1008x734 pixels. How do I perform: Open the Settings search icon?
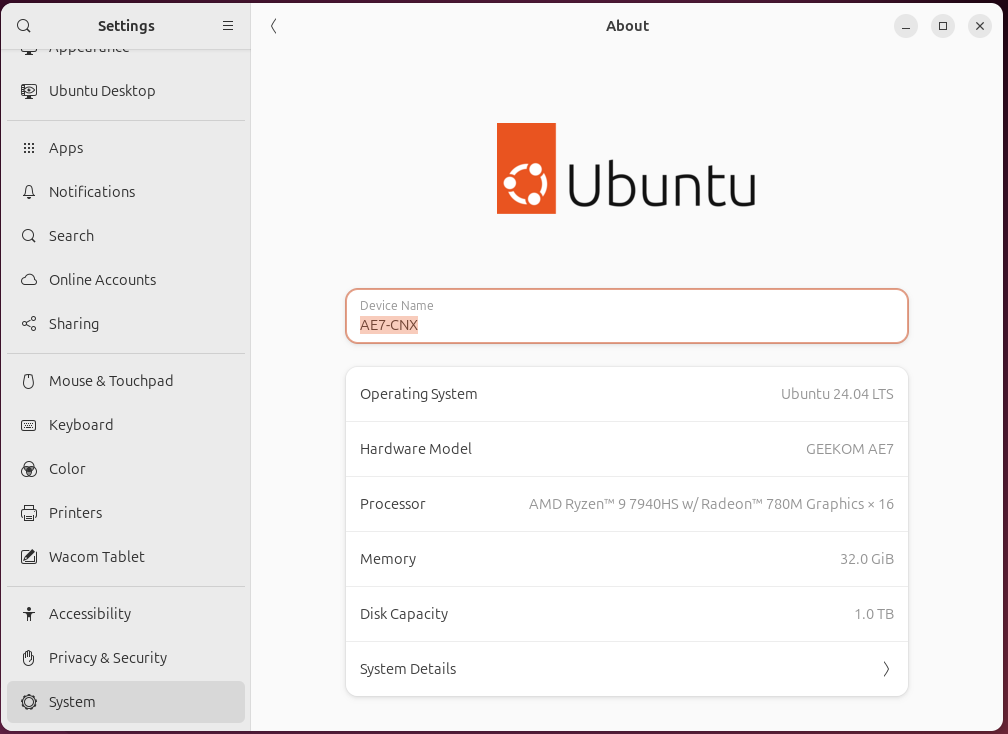point(24,26)
